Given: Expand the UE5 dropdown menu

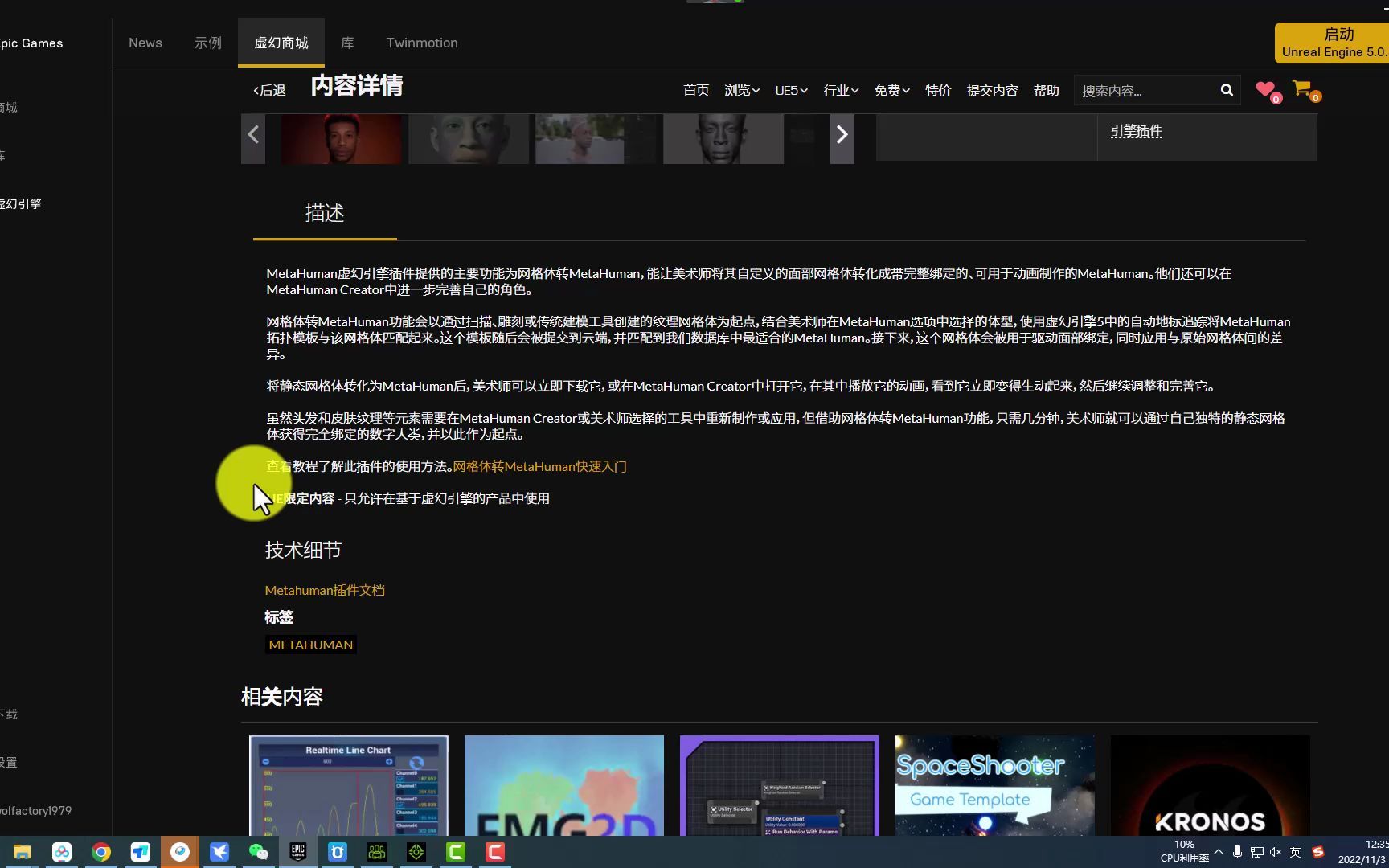Looking at the screenshot, I should point(791,90).
